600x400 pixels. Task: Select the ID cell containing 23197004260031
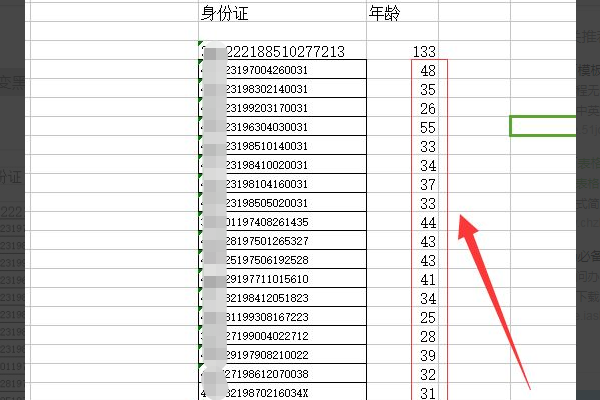(x=282, y=69)
